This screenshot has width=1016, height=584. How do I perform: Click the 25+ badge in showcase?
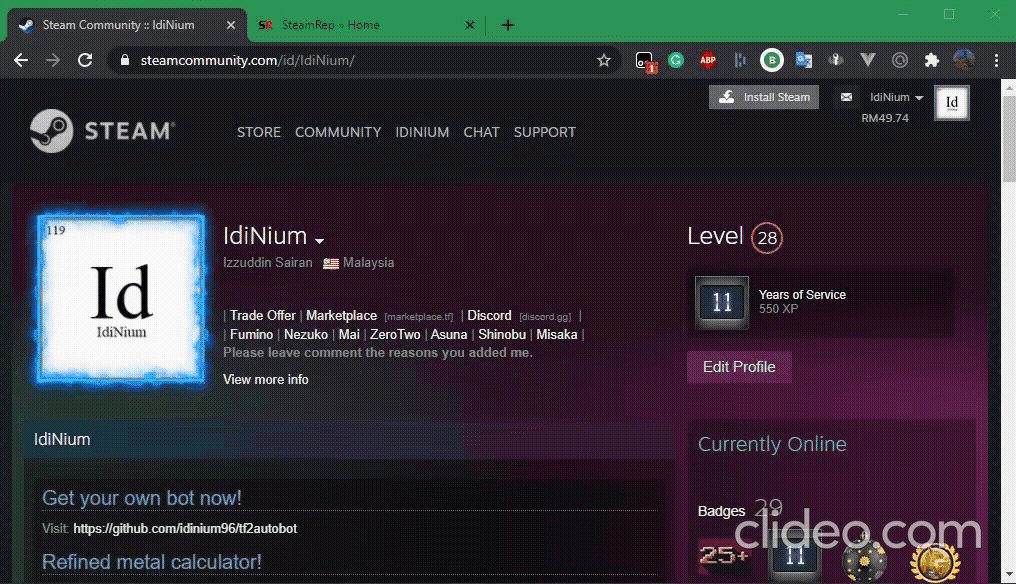pyautogui.click(x=724, y=556)
